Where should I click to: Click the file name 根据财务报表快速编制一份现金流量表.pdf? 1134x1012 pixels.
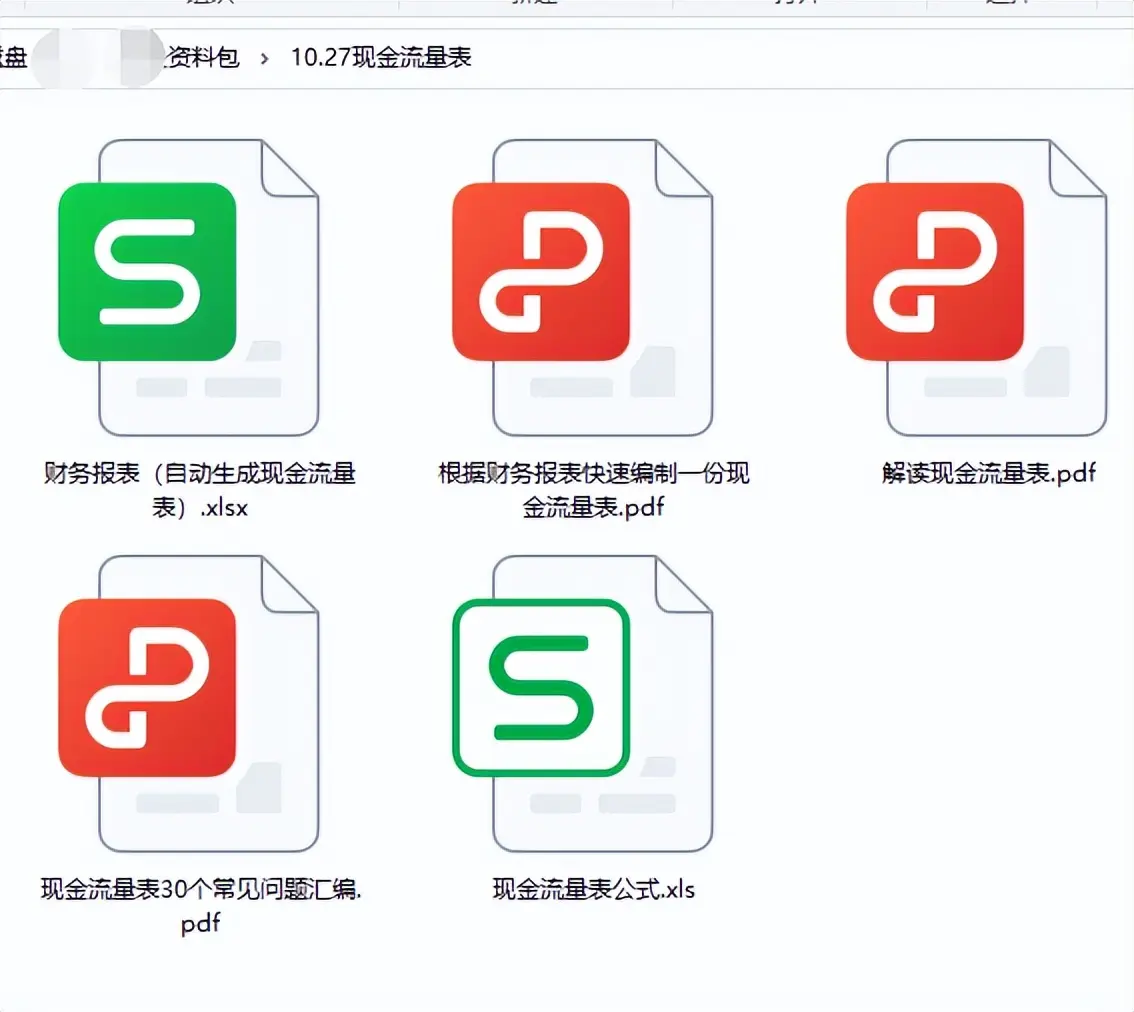coord(594,490)
